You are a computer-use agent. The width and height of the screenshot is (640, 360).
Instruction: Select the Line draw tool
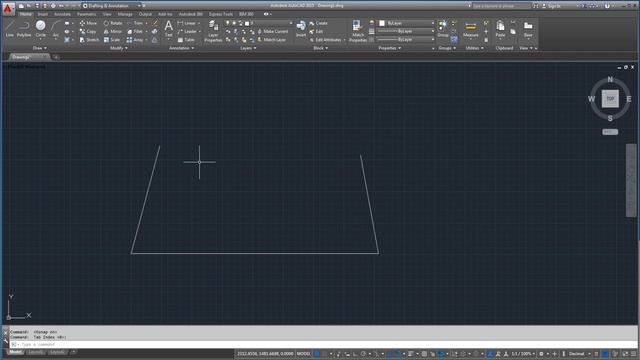click(9, 29)
